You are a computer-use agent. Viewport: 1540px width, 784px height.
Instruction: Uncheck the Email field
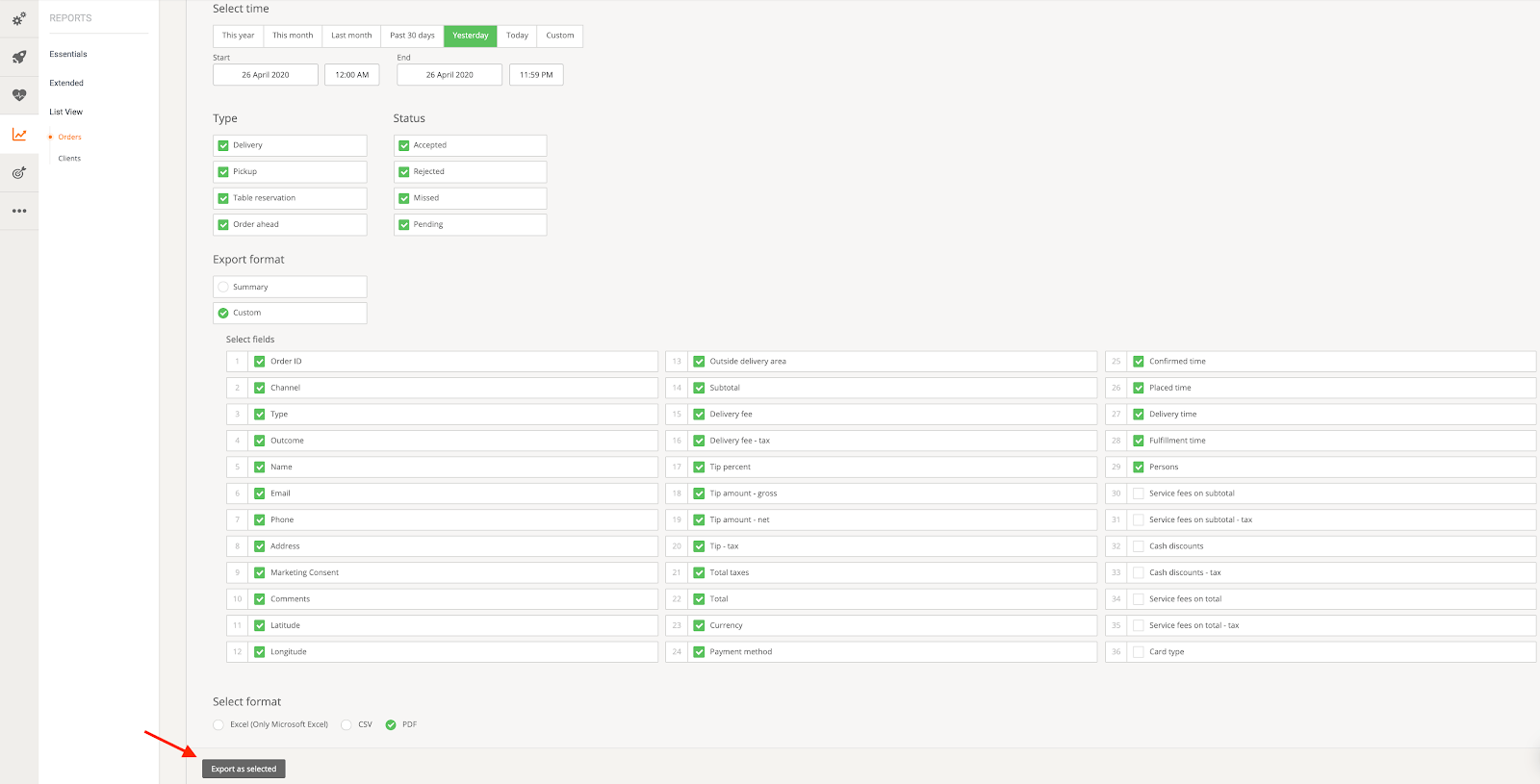coord(260,493)
